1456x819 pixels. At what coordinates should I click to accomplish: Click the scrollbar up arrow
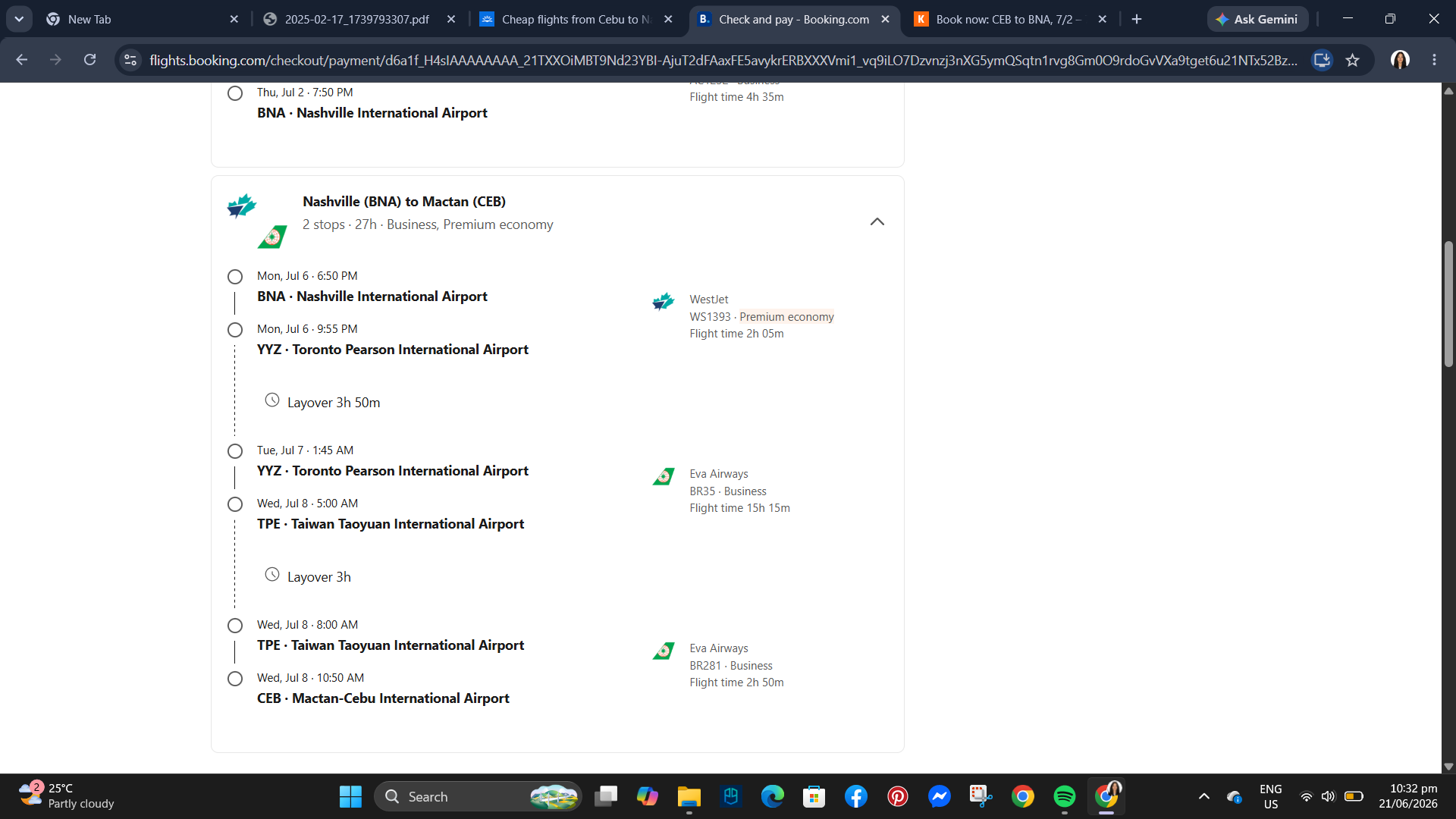tap(1448, 91)
